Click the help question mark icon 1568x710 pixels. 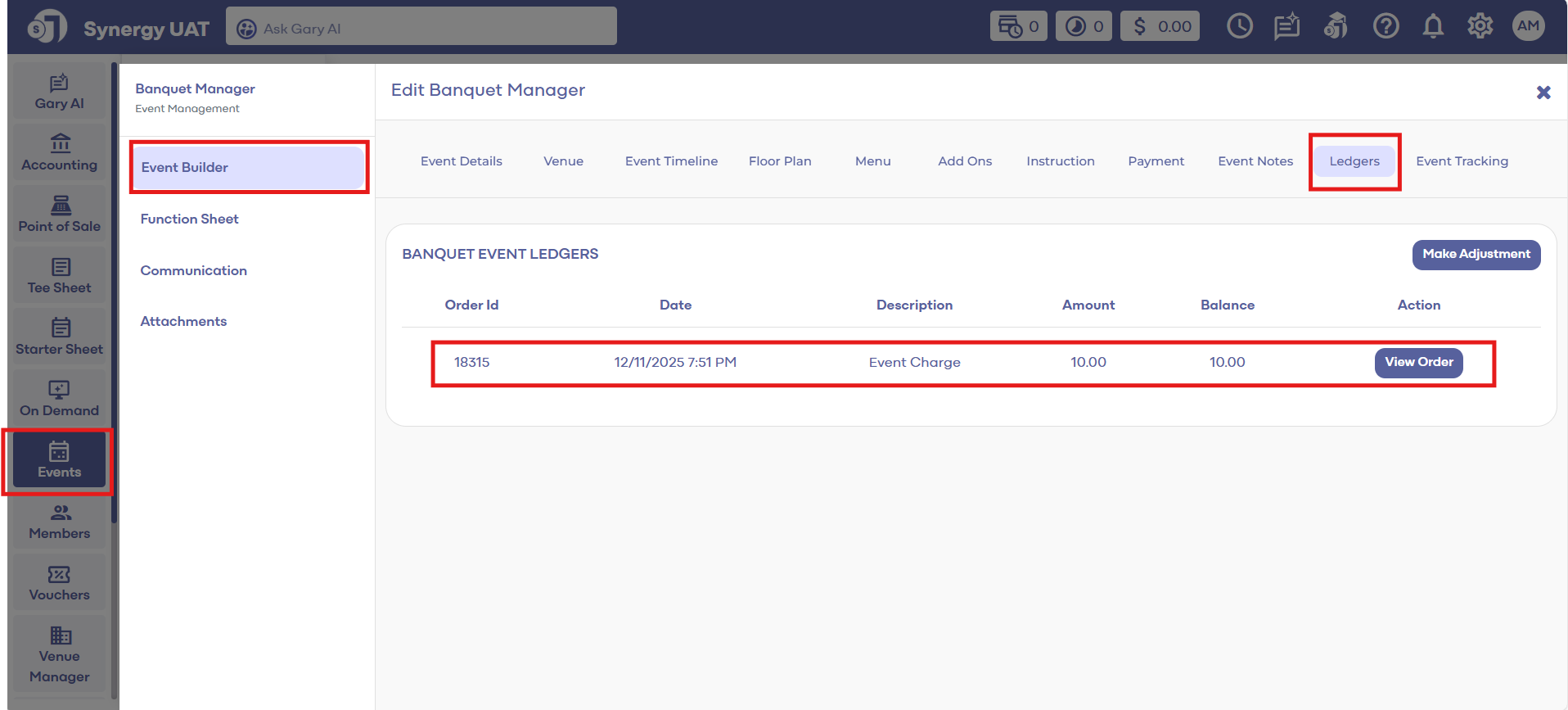click(x=1386, y=26)
